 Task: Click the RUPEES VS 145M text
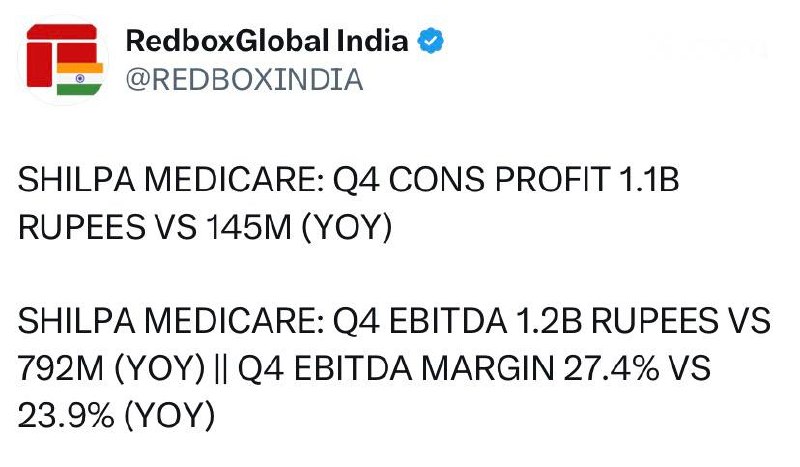coord(155,227)
